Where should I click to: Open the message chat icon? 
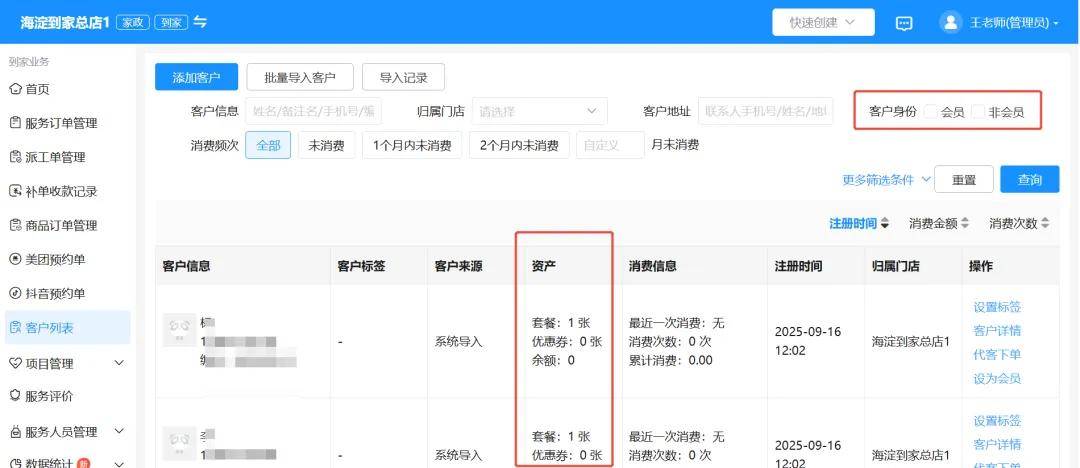pos(904,23)
